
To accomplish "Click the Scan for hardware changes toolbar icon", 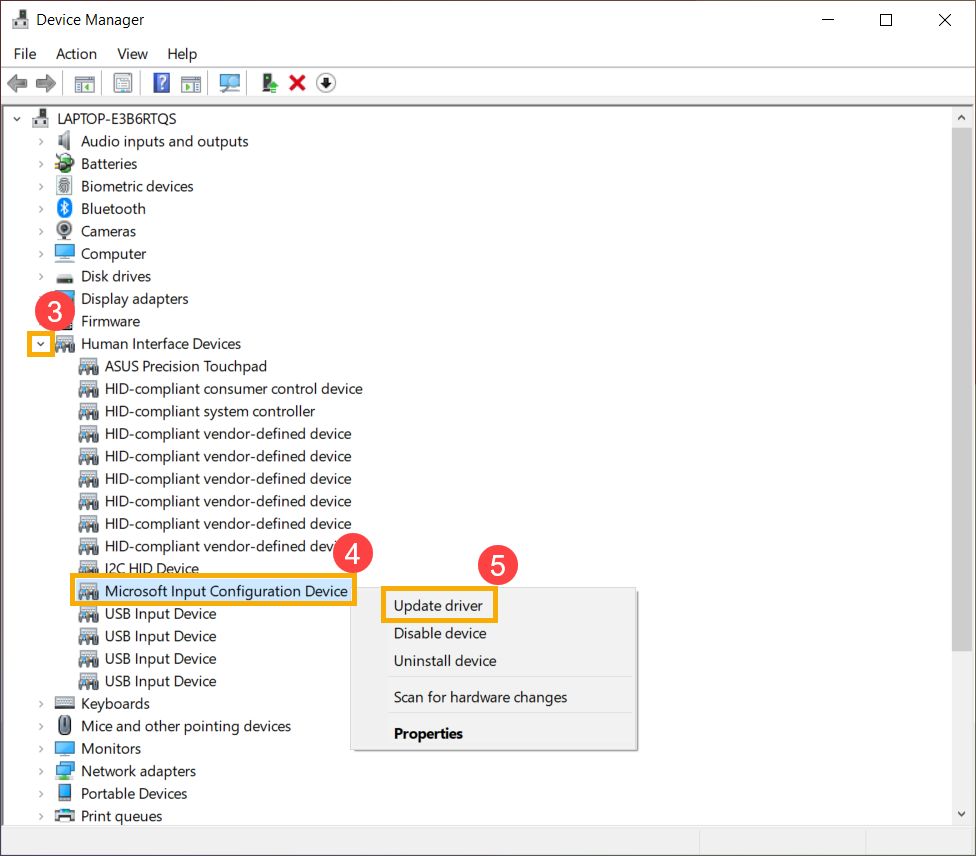I will click(231, 83).
